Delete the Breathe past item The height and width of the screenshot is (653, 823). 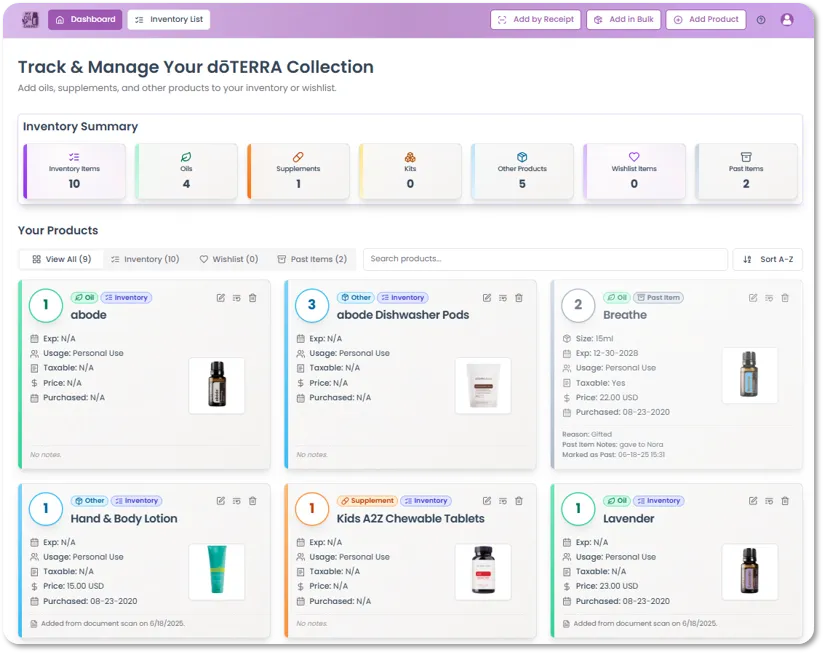click(785, 298)
